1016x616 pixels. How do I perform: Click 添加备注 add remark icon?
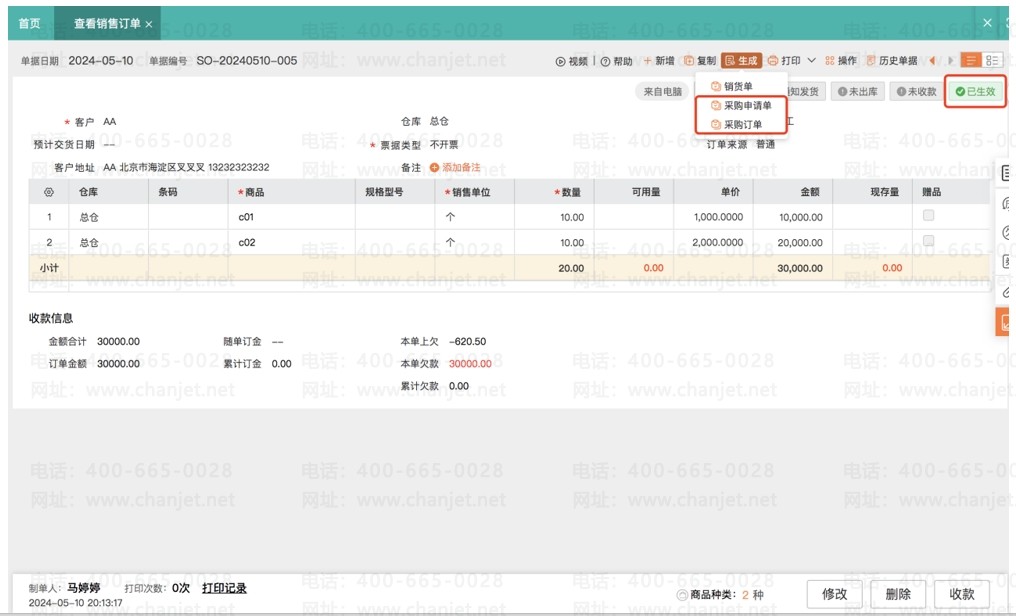(434, 167)
